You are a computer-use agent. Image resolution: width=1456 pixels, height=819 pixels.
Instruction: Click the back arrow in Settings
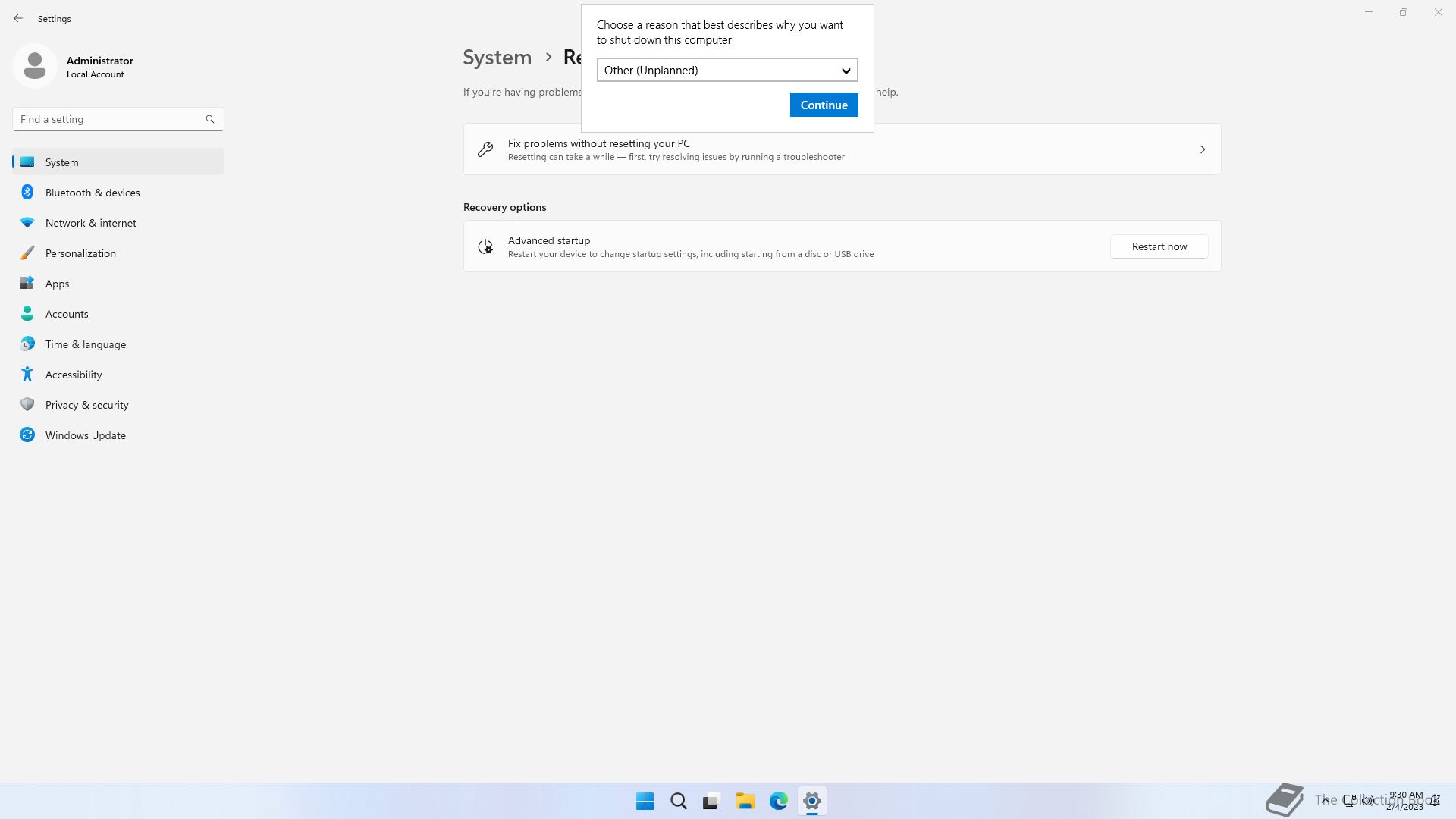click(18, 18)
